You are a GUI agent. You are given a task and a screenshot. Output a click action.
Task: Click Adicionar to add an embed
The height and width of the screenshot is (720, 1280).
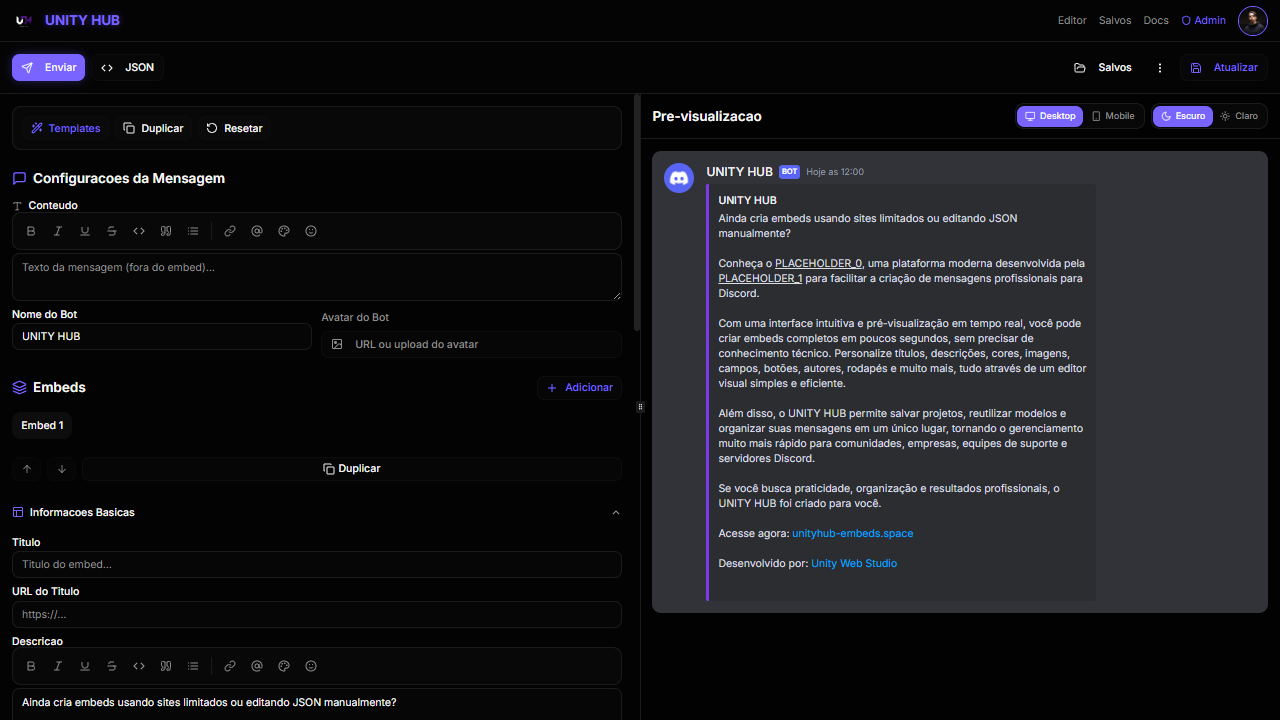pos(579,388)
